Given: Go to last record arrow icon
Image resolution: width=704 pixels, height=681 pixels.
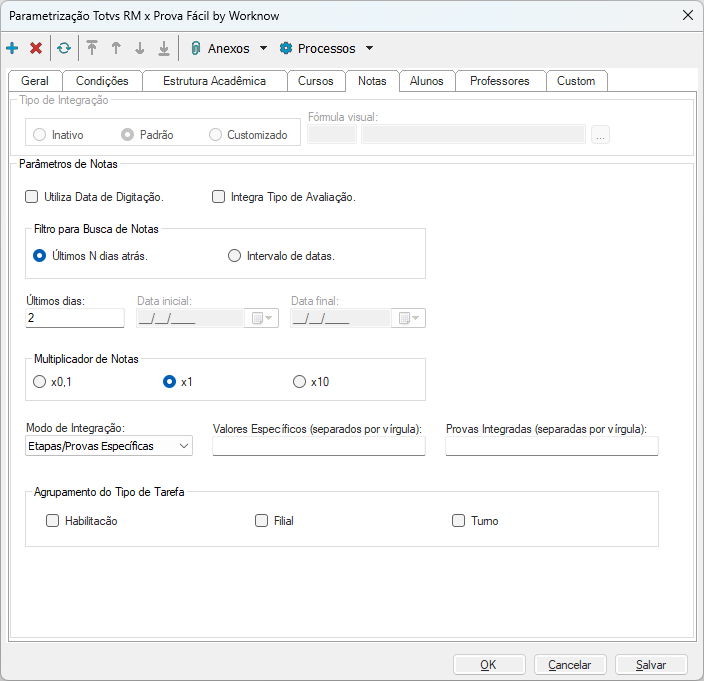Looking at the screenshot, I should click(164, 48).
